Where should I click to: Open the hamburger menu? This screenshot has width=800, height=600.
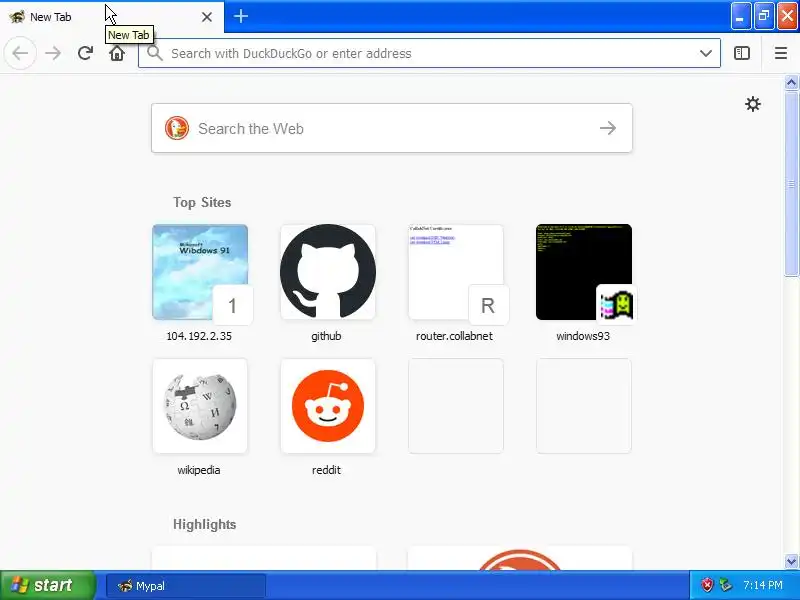pos(781,53)
